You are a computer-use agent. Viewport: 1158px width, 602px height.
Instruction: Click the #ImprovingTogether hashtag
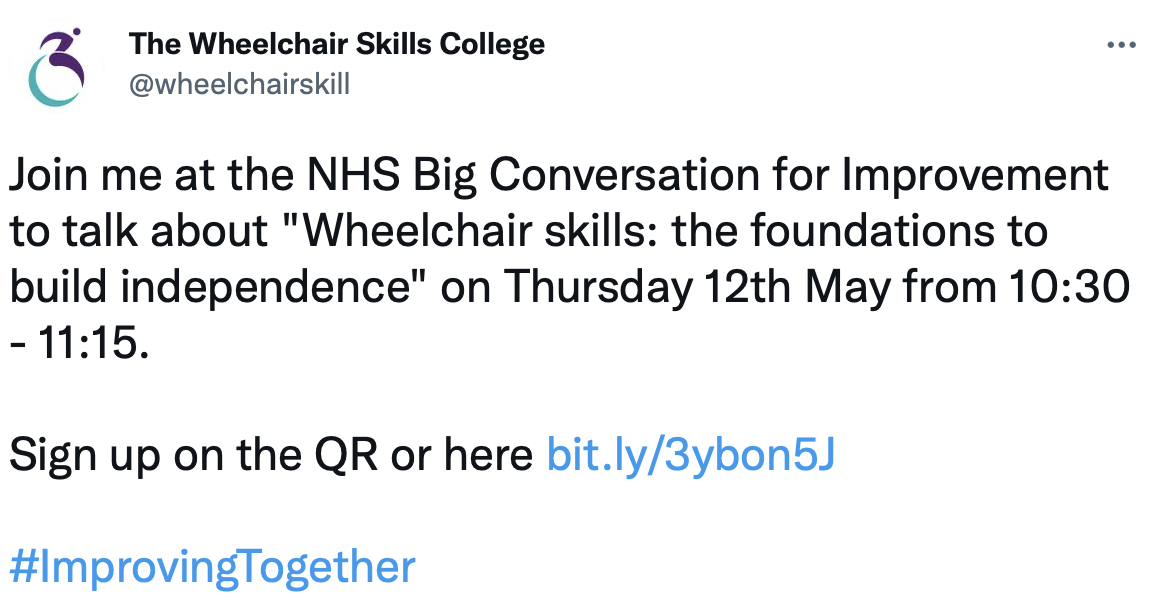[x=213, y=567]
